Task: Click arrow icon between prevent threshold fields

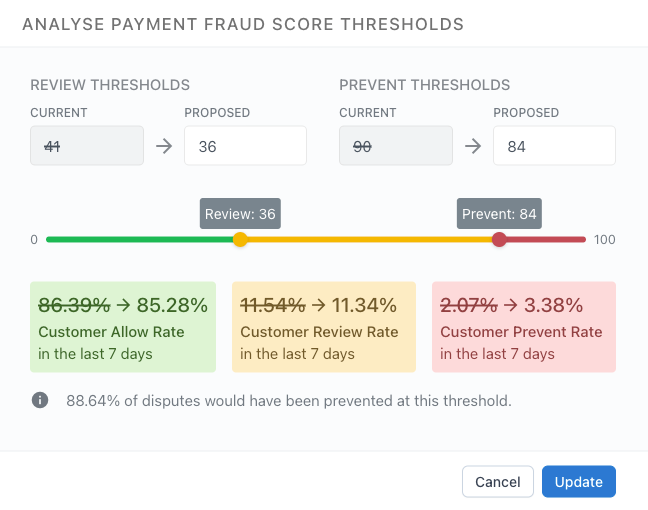Action: pyautogui.click(x=473, y=146)
